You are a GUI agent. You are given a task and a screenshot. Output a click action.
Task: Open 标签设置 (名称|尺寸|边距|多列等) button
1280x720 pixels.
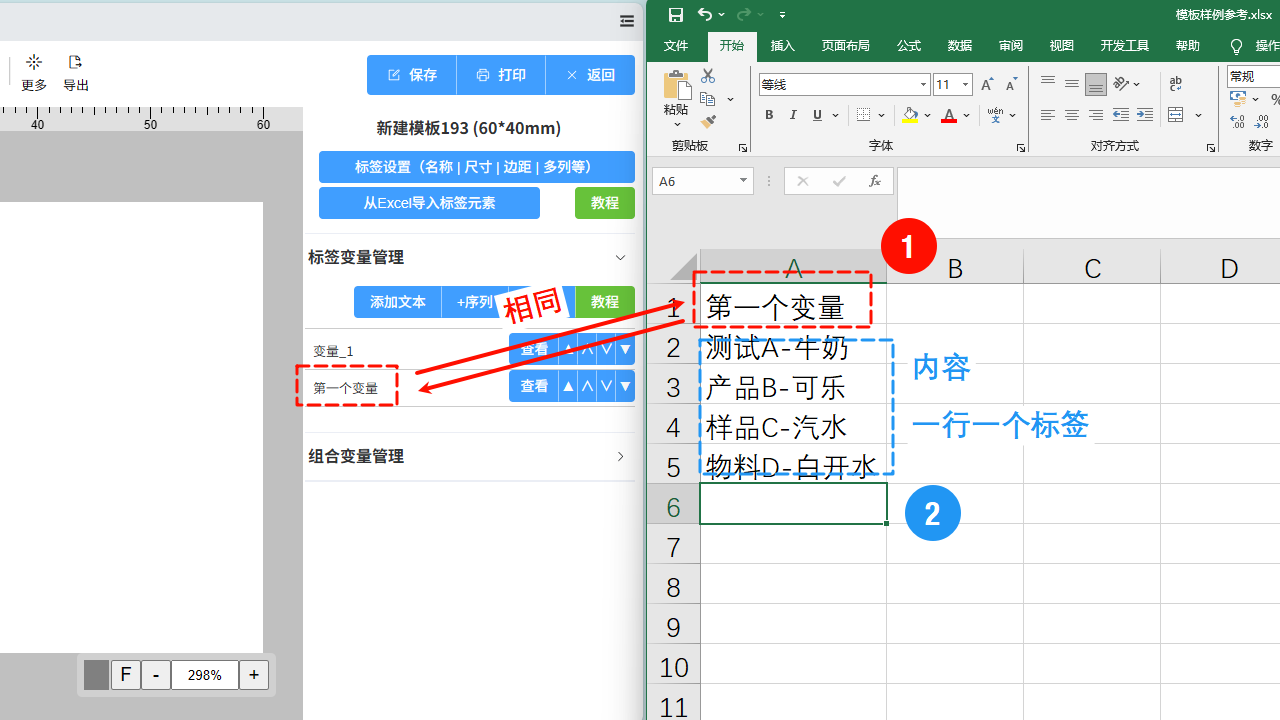(477, 167)
